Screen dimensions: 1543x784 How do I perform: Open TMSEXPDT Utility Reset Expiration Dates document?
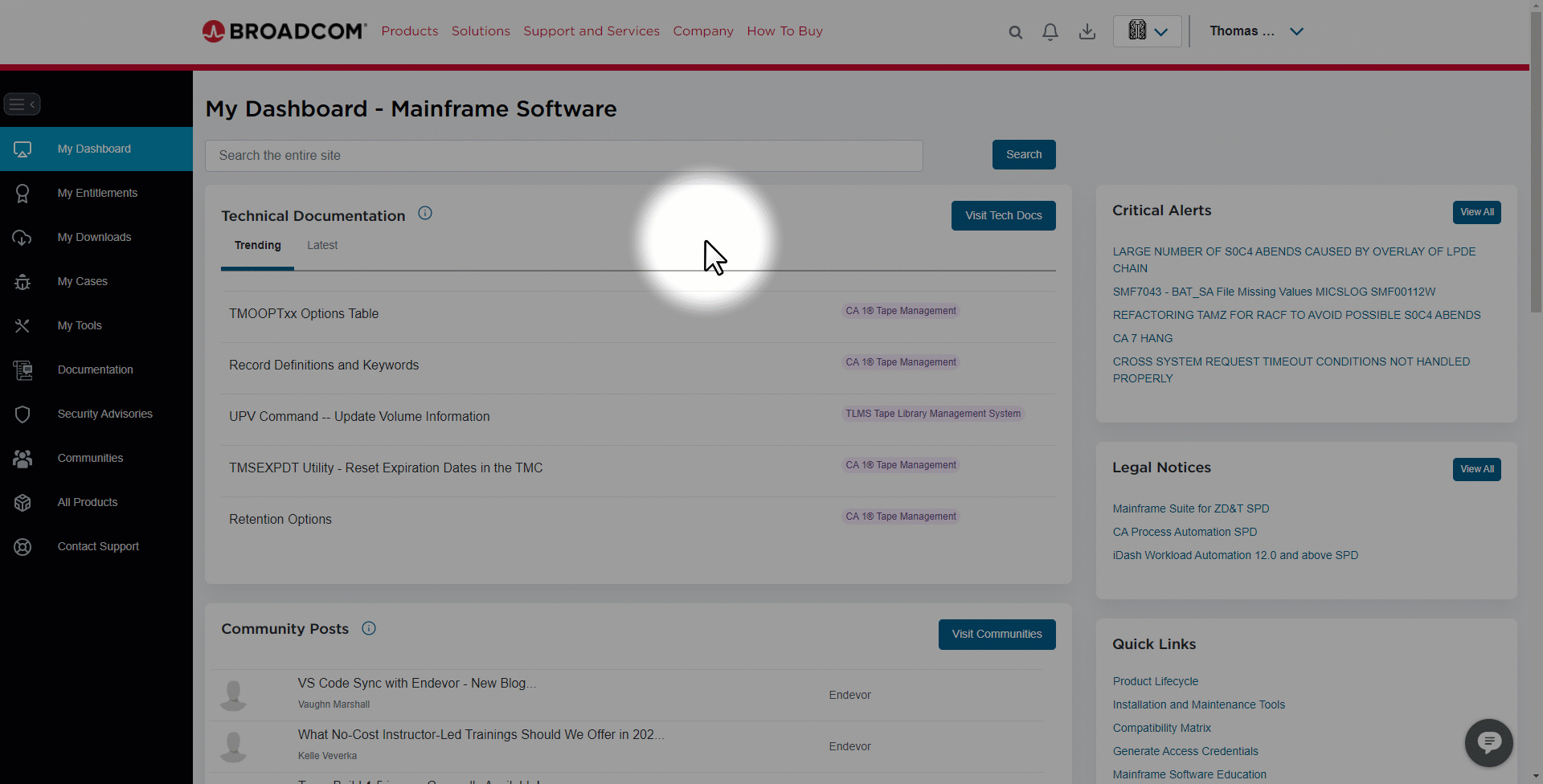tap(386, 468)
